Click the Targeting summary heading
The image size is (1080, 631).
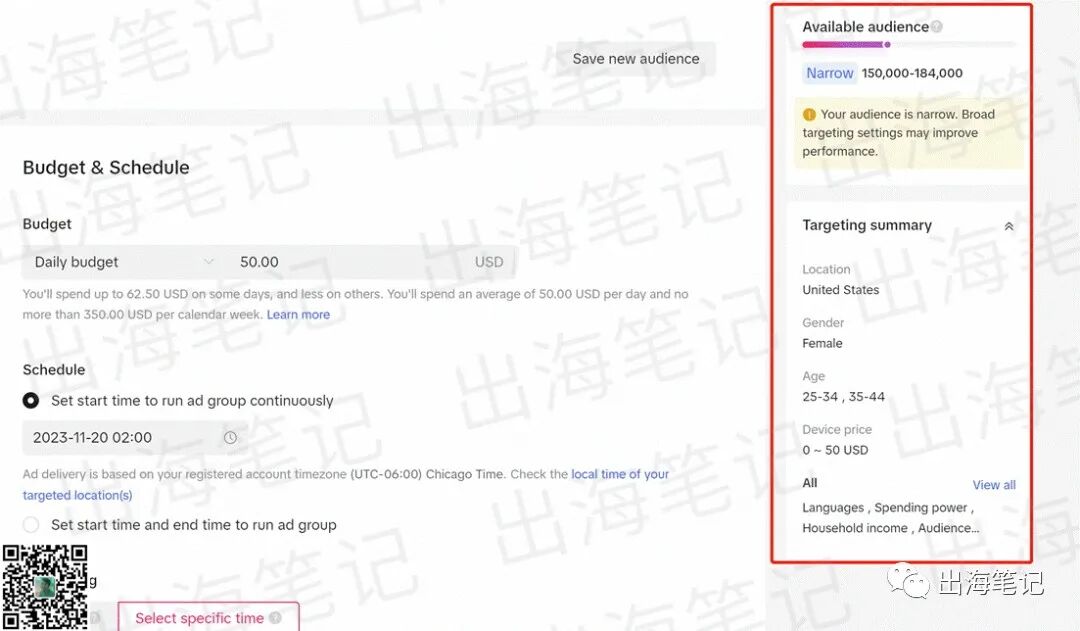point(866,225)
